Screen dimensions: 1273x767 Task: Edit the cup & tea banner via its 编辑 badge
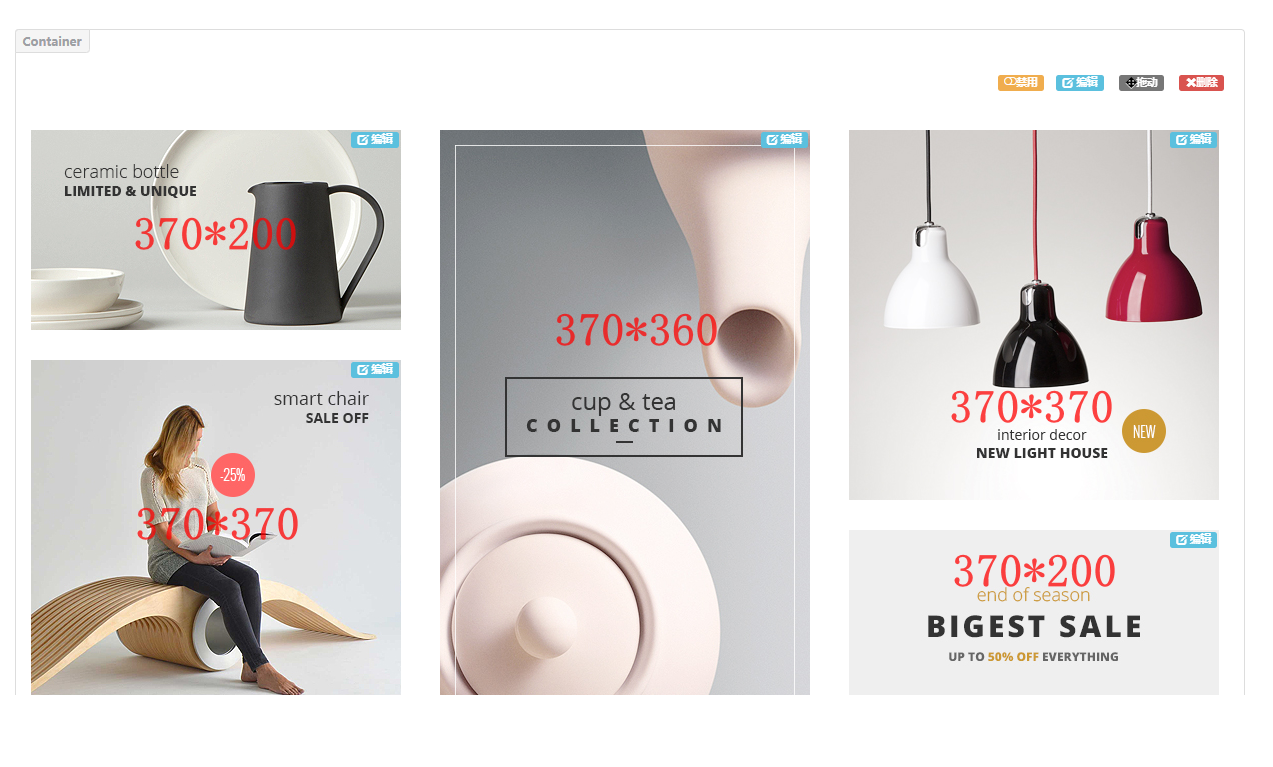click(784, 140)
